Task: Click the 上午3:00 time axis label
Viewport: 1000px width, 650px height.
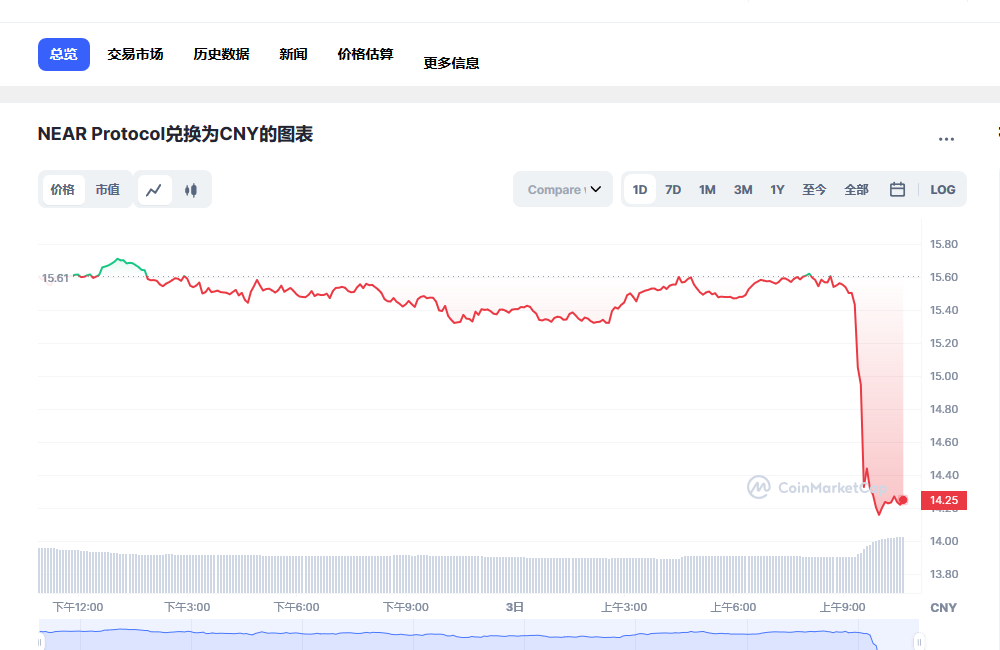Action: pos(624,607)
